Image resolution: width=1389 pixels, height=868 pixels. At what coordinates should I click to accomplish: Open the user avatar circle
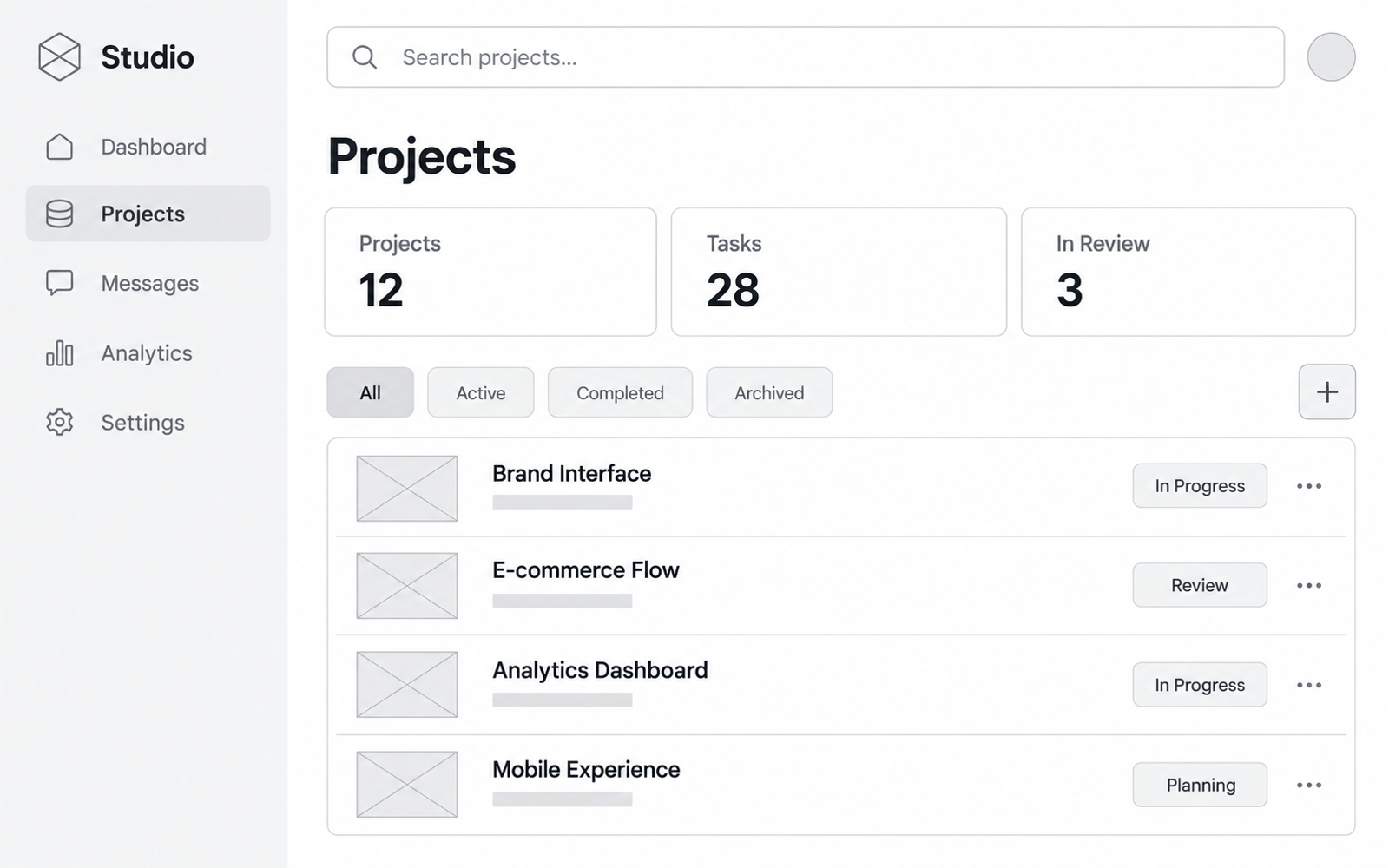[1331, 57]
